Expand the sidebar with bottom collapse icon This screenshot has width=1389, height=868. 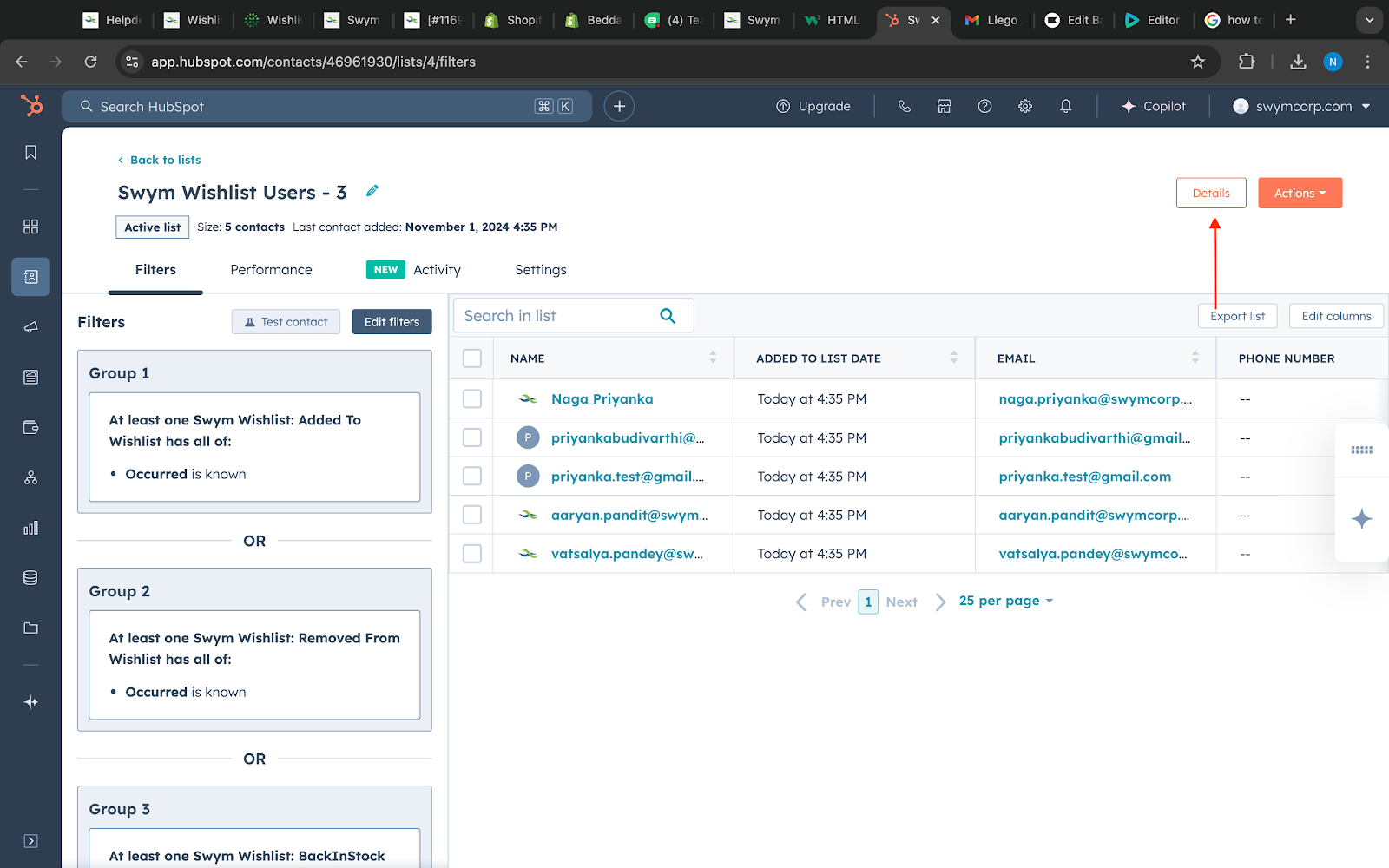[30, 841]
